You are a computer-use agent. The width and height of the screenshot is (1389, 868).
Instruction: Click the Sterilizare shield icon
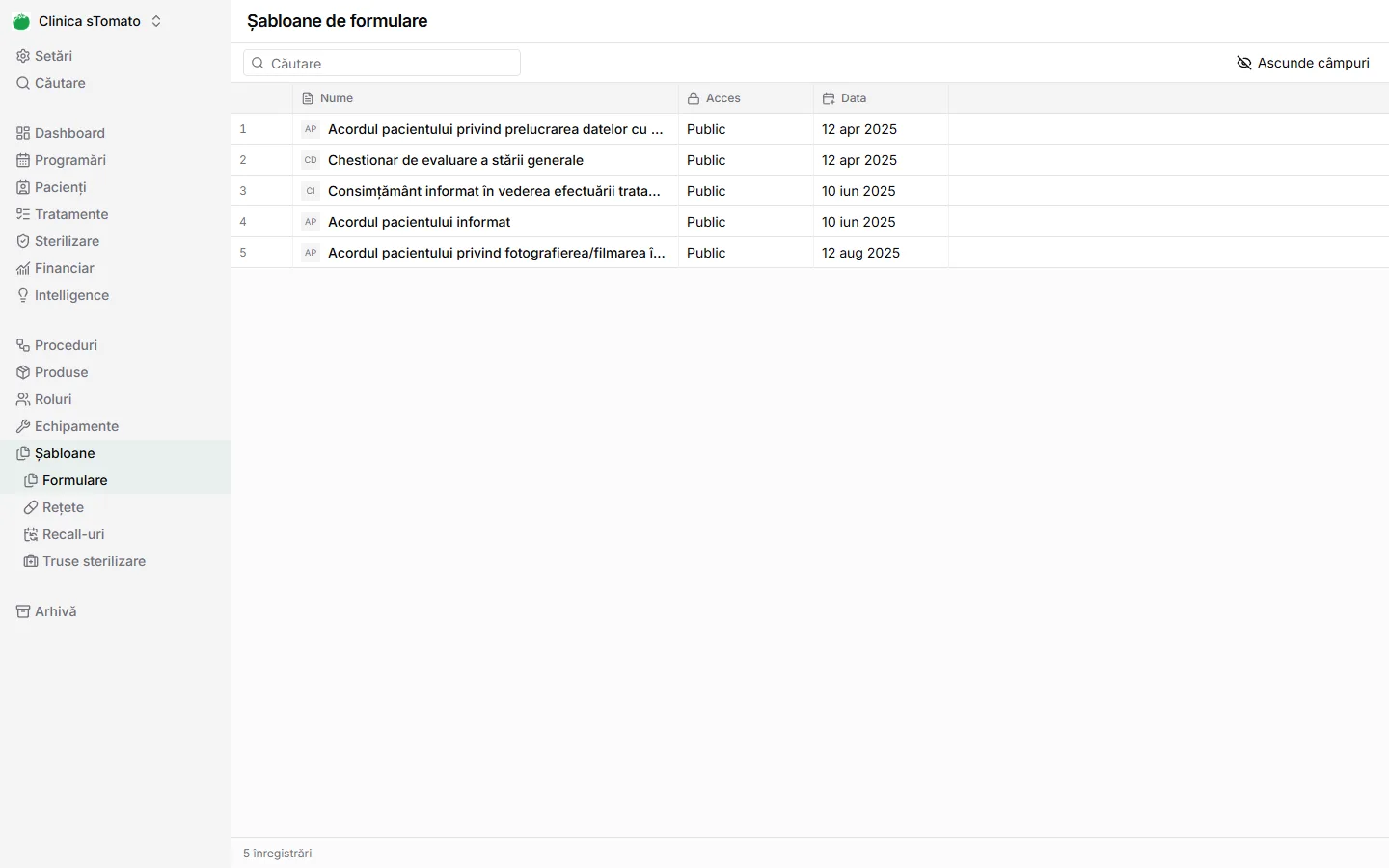pyautogui.click(x=23, y=241)
